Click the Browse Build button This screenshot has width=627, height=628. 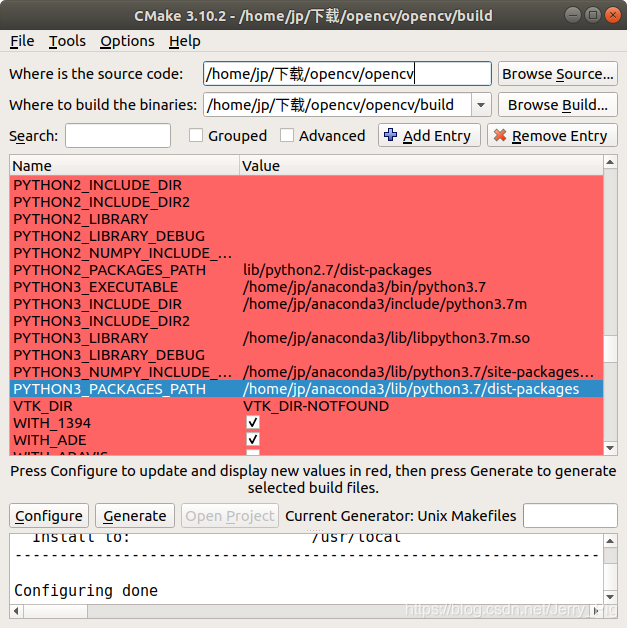[x=558, y=105]
